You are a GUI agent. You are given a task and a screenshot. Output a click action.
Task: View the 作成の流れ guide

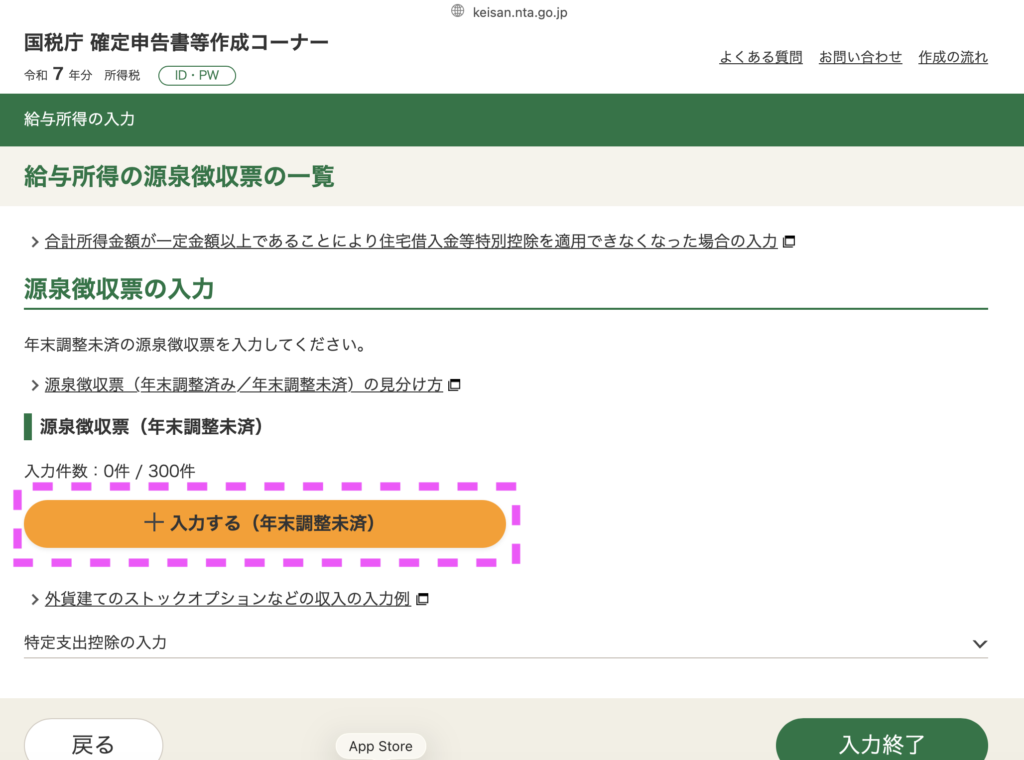[952, 57]
